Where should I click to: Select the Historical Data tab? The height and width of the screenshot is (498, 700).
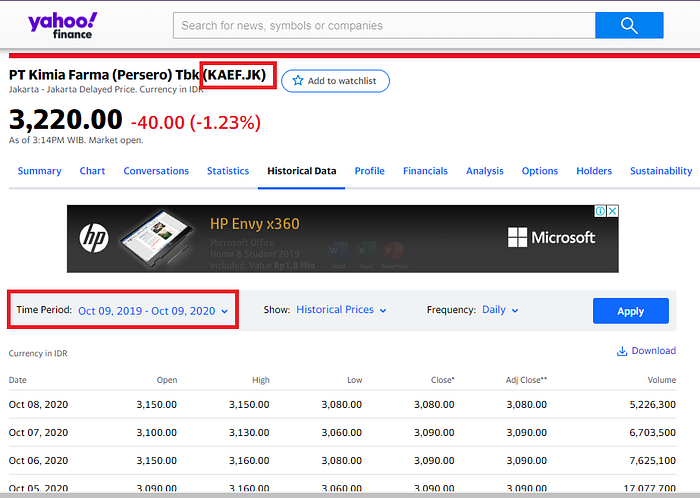[301, 171]
